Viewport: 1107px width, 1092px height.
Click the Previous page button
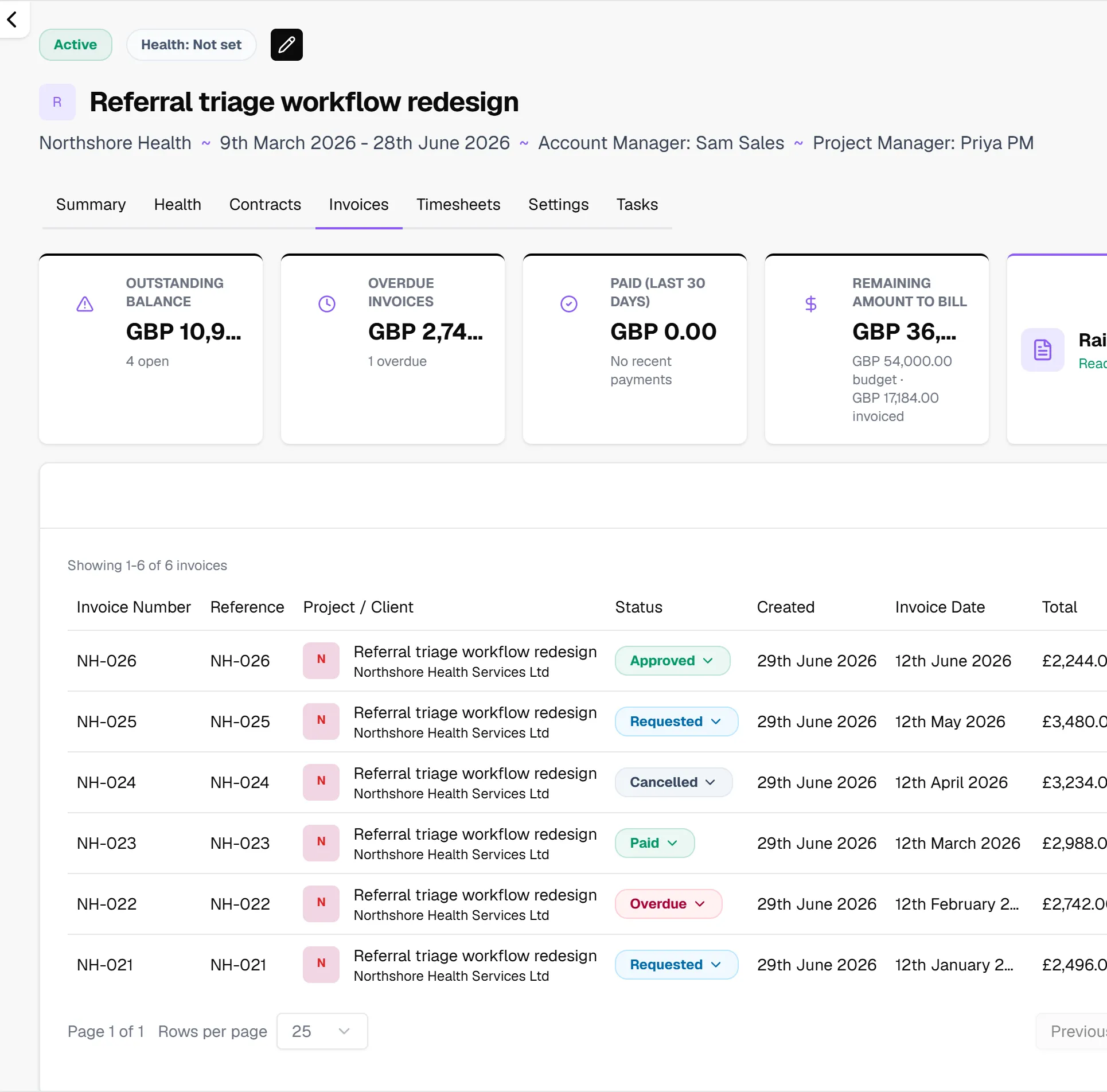[x=1073, y=1031]
